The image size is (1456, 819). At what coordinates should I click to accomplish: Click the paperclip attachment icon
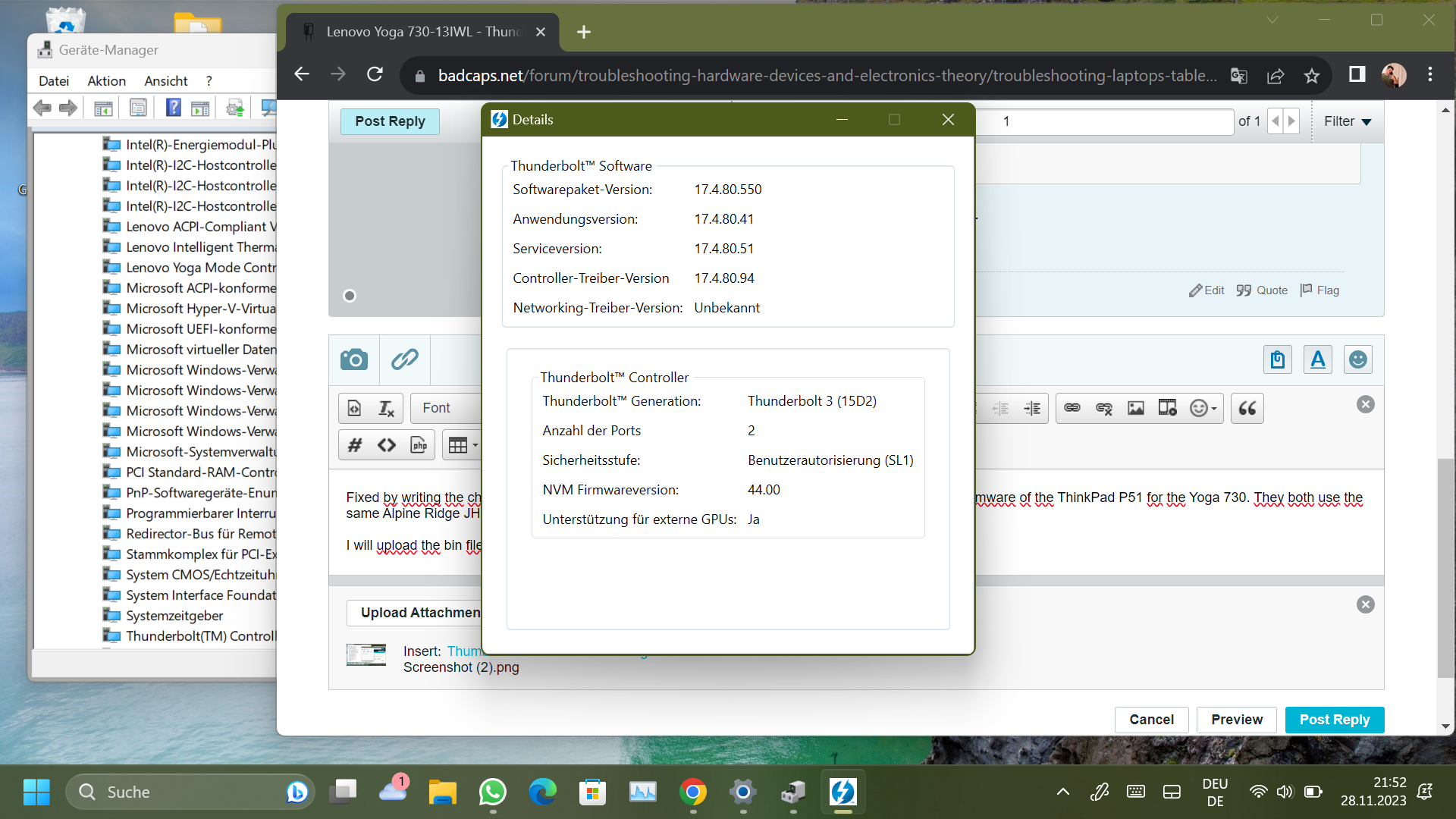(x=404, y=359)
